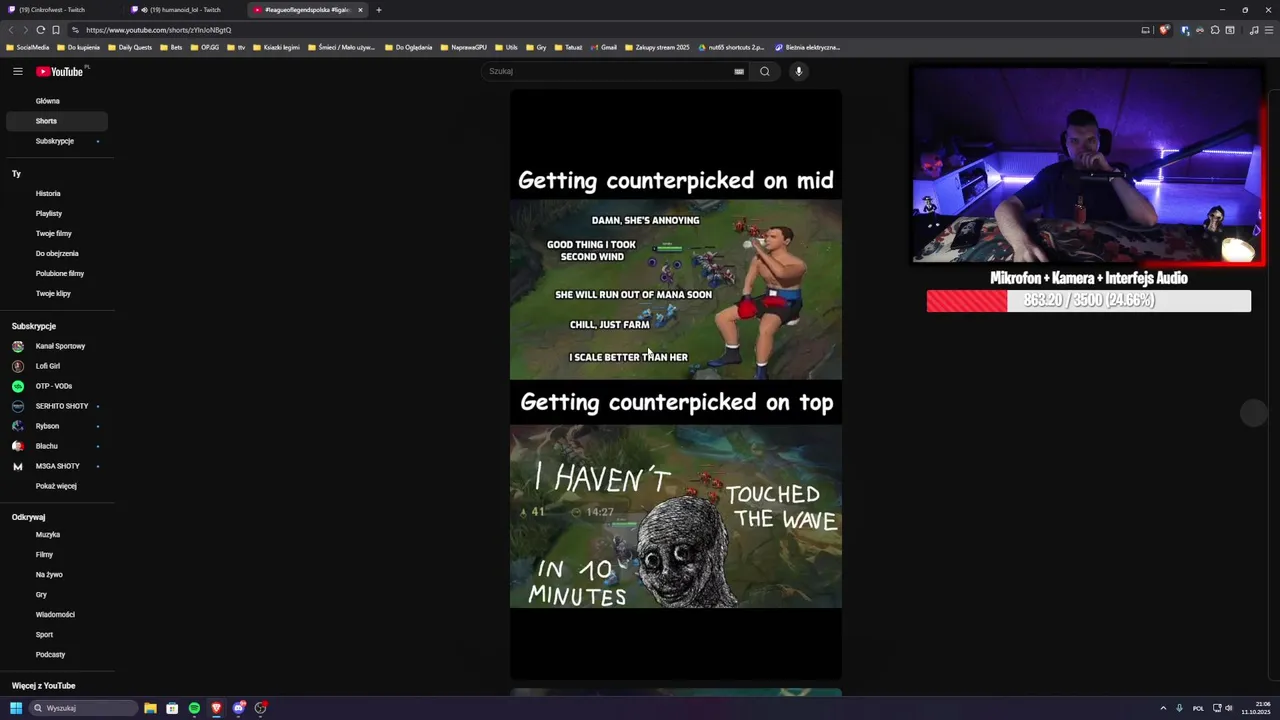Open Brave browser taskbar icon
Screen dimensions: 1280x720
click(x=216, y=708)
